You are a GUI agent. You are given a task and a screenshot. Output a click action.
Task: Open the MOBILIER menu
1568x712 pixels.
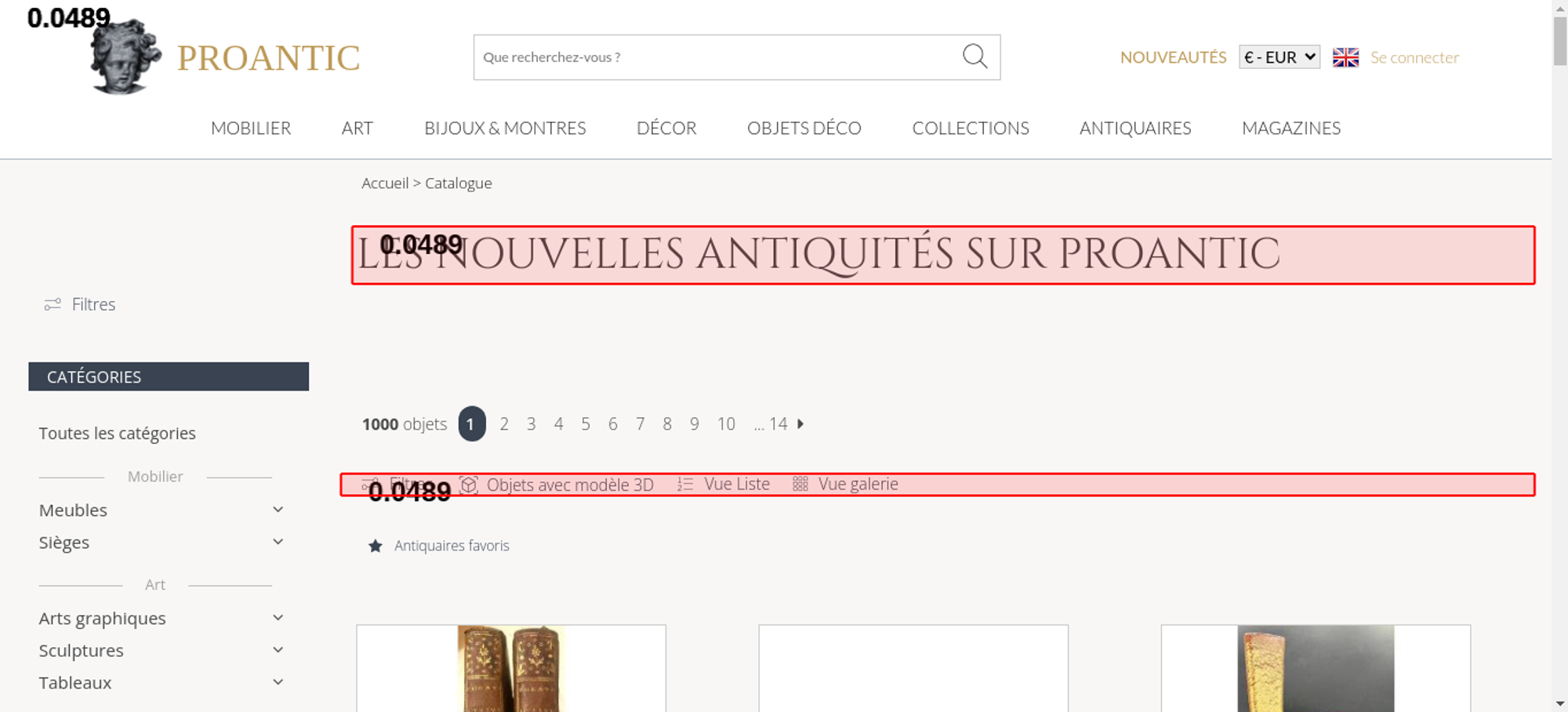pyautogui.click(x=251, y=128)
